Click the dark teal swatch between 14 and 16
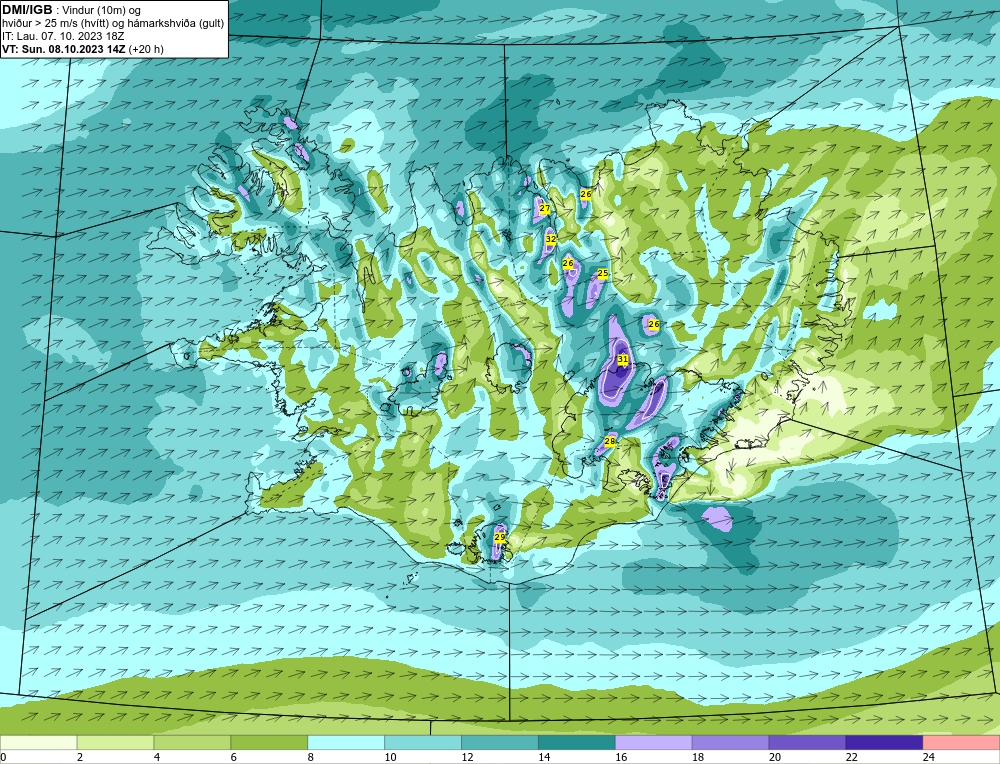 (577, 743)
